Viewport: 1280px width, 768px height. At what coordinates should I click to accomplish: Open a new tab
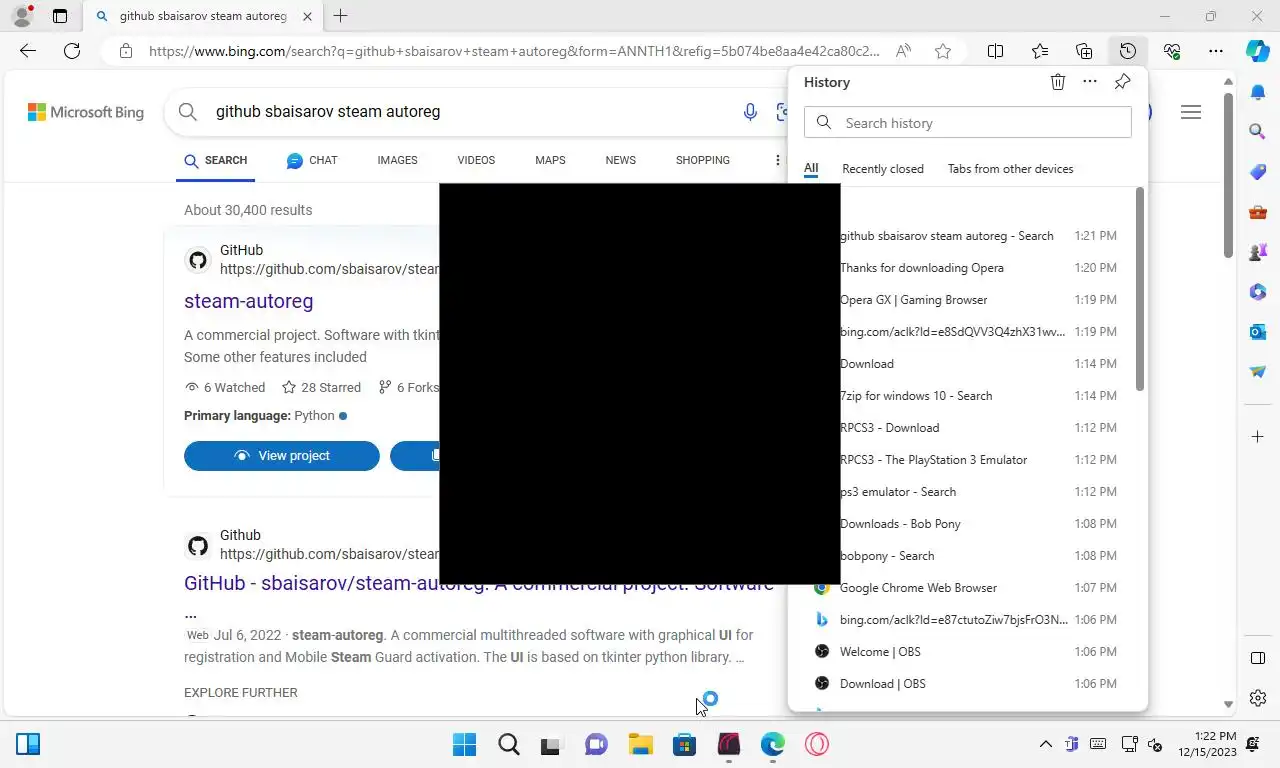(x=341, y=16)
